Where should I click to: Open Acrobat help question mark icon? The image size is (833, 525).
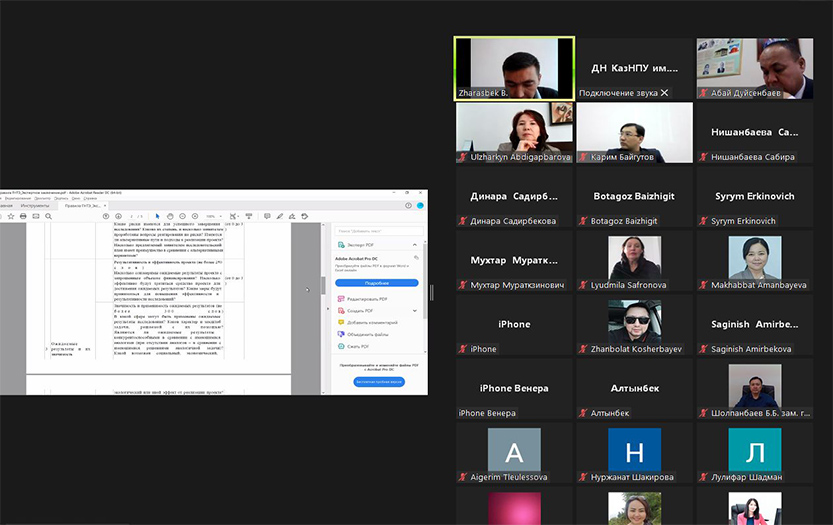[408, 205]
